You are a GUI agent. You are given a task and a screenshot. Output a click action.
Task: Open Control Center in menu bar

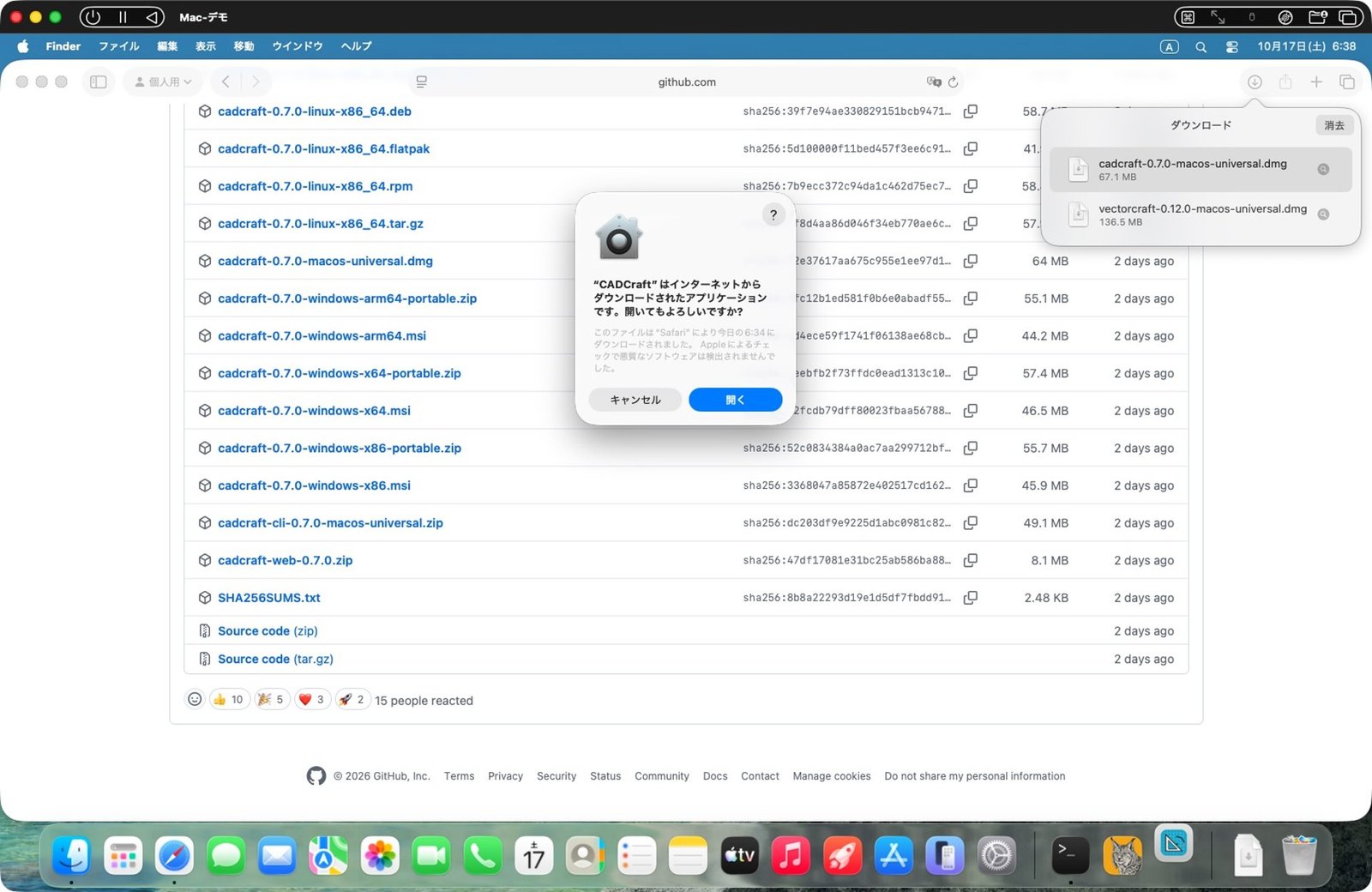1232,47
